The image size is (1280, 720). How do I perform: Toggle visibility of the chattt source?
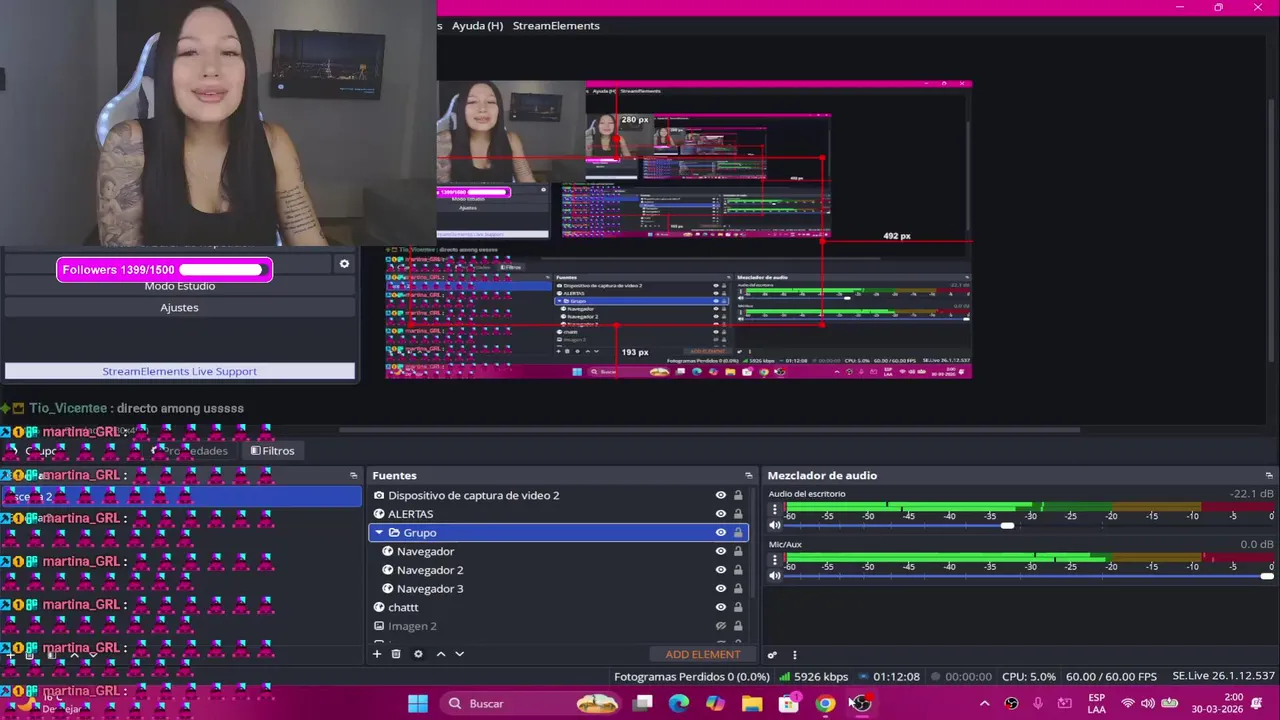coord(720,607)
